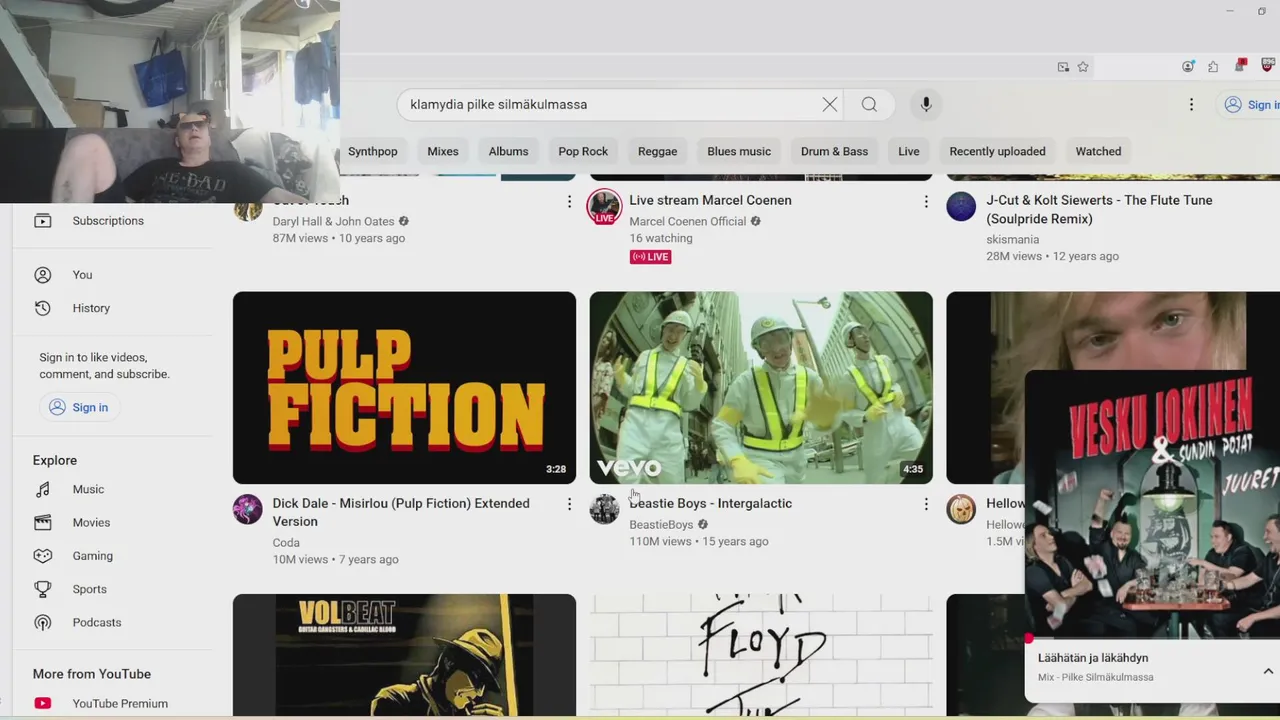Open Daryl Hall & John Oates channel avatar
Screen dimensions: 1280x720
click(247, 209)
